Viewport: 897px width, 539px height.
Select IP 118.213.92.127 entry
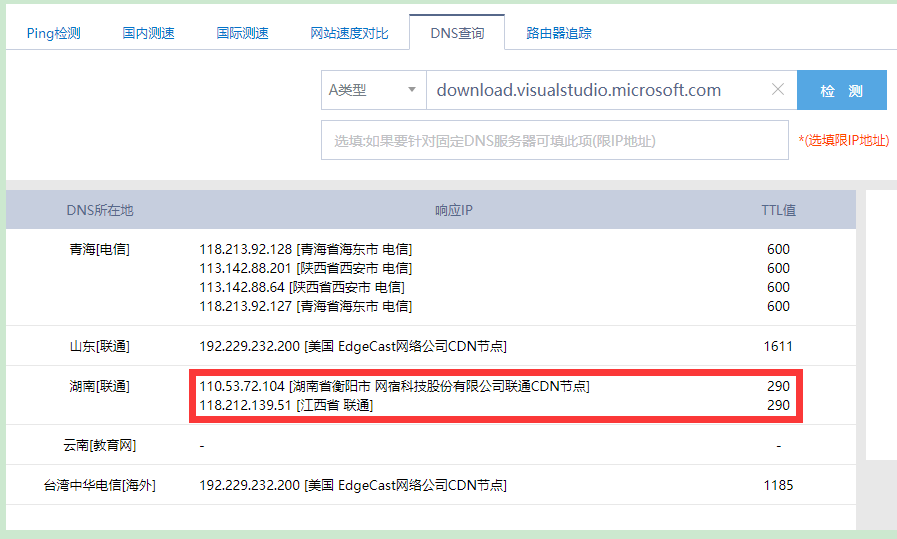click(x=305, y=306)
